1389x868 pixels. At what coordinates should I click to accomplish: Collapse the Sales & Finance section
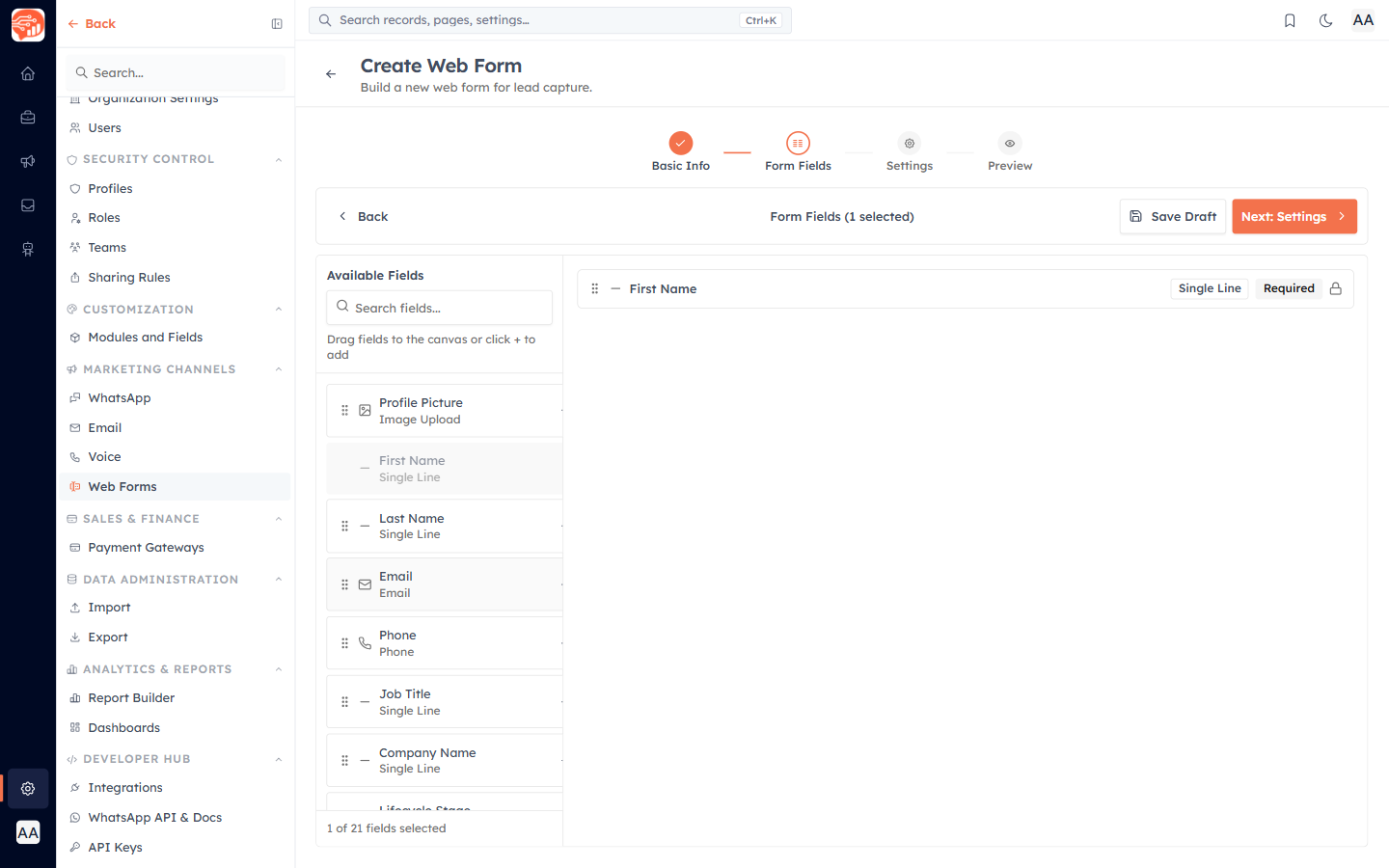pos(279,519)
